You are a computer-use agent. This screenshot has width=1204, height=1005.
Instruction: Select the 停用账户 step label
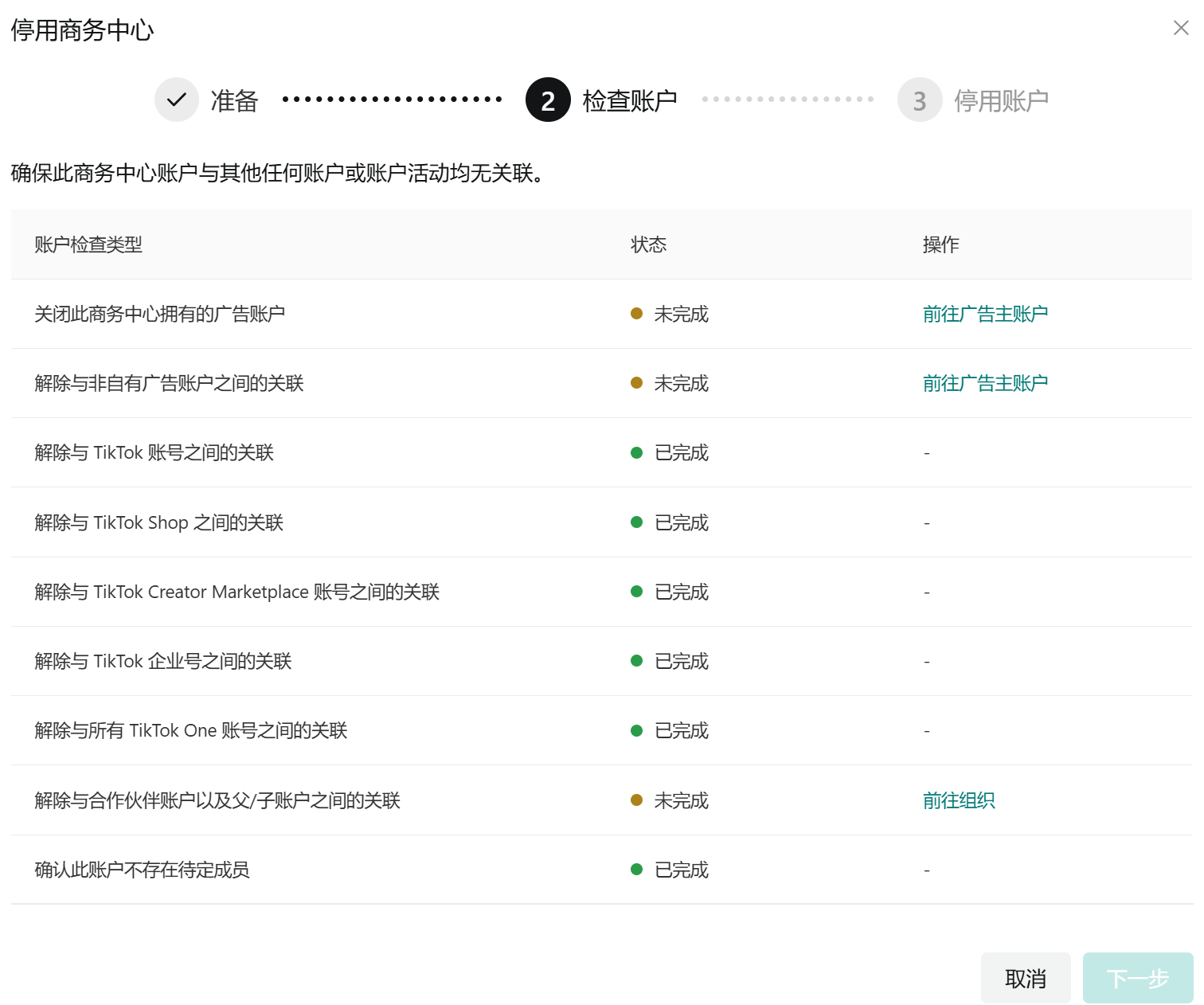(x=1001, y=101)
